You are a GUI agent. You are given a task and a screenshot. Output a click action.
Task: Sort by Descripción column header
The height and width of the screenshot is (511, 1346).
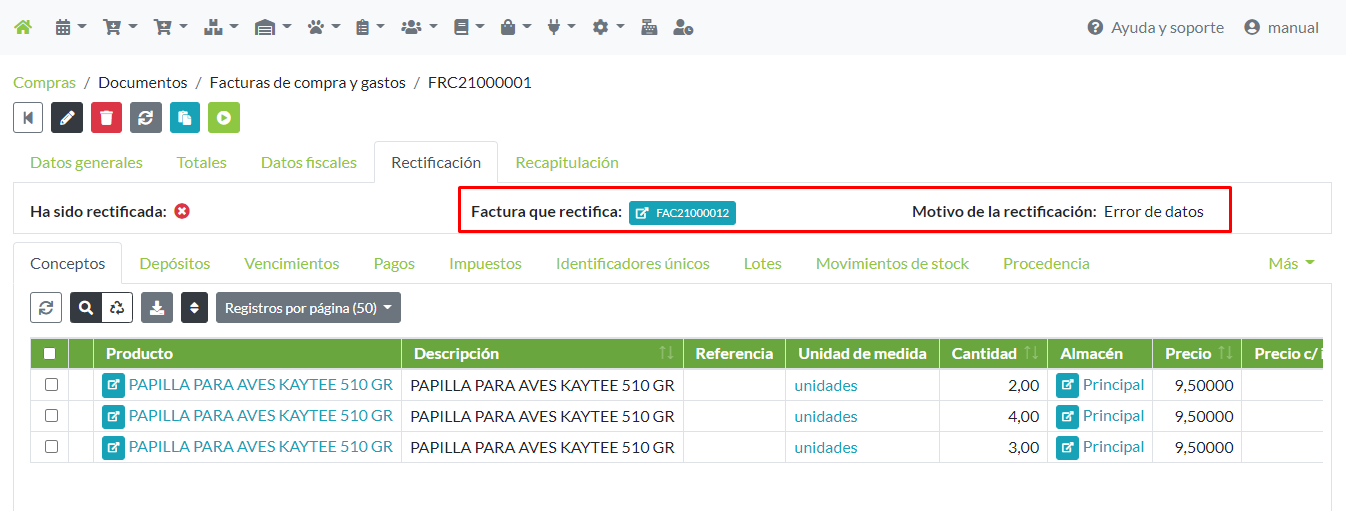pyautogui.click(x=543, y=353)
